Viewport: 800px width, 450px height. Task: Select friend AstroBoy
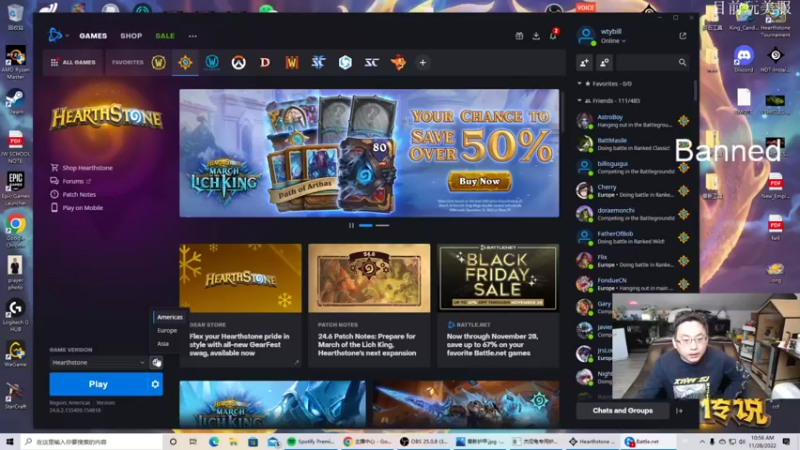[633, 120]
